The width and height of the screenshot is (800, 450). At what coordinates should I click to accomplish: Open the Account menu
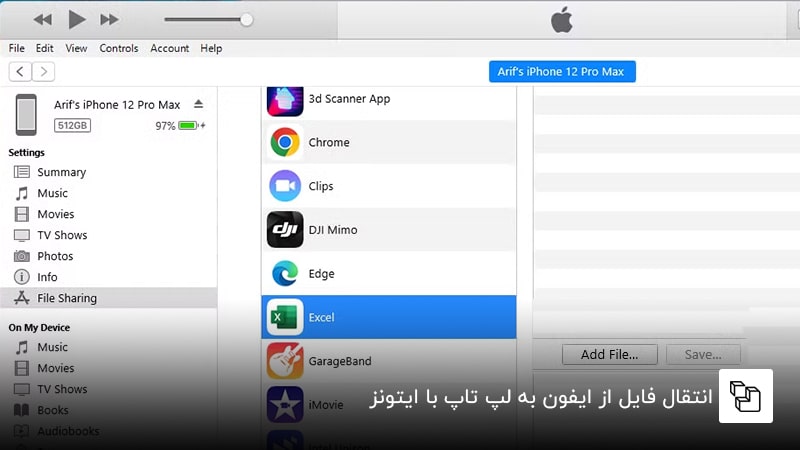point(169,48)
